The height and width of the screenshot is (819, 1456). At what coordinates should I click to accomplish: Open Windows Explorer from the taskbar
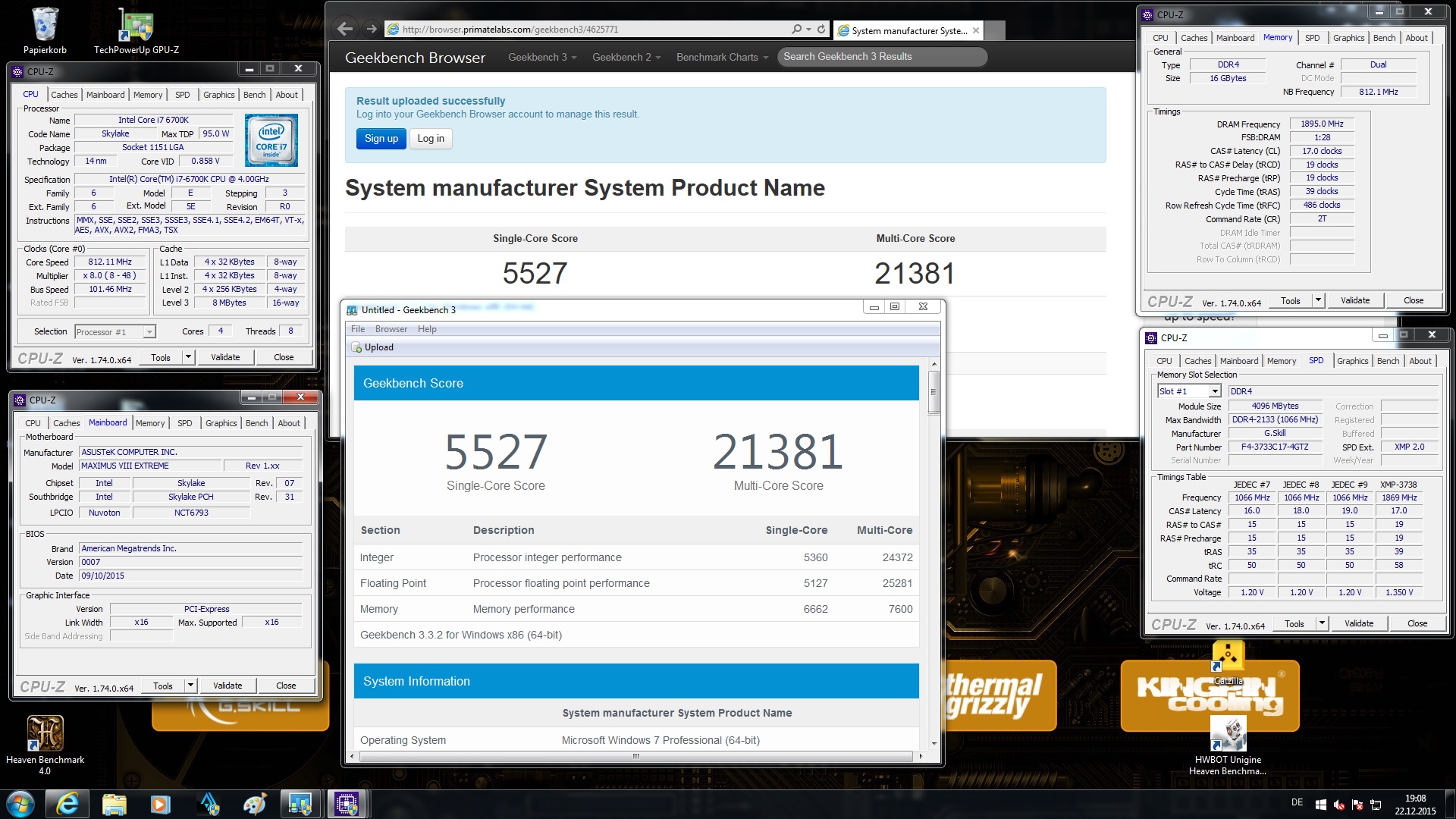coord(114,804)
